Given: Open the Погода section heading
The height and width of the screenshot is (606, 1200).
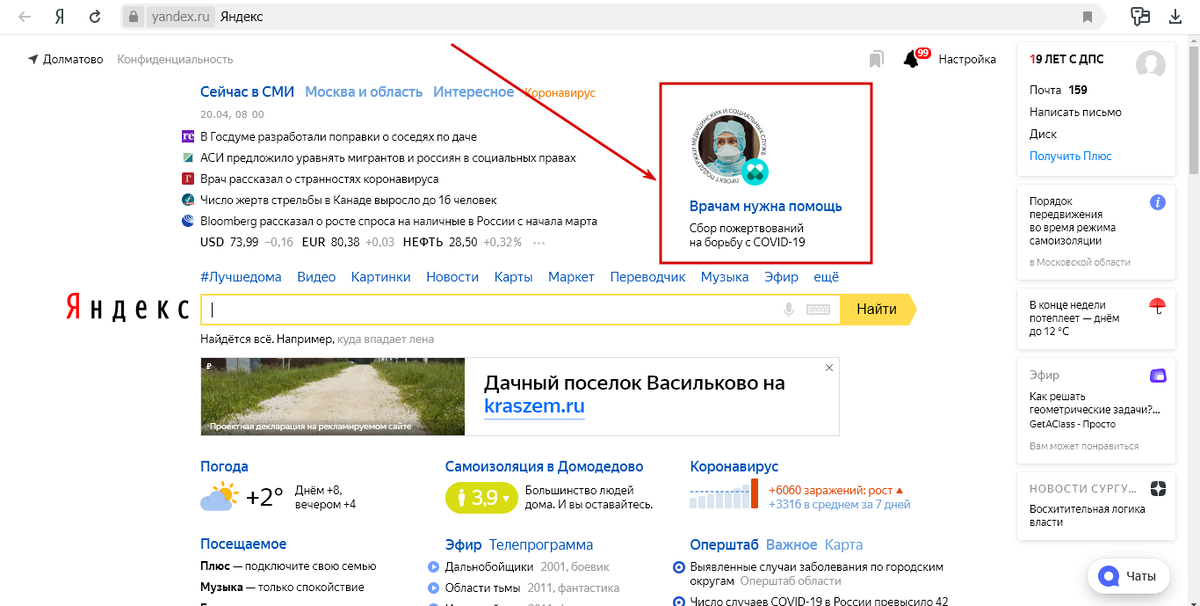Looking at the screenshot, I should tap(224, 467).
